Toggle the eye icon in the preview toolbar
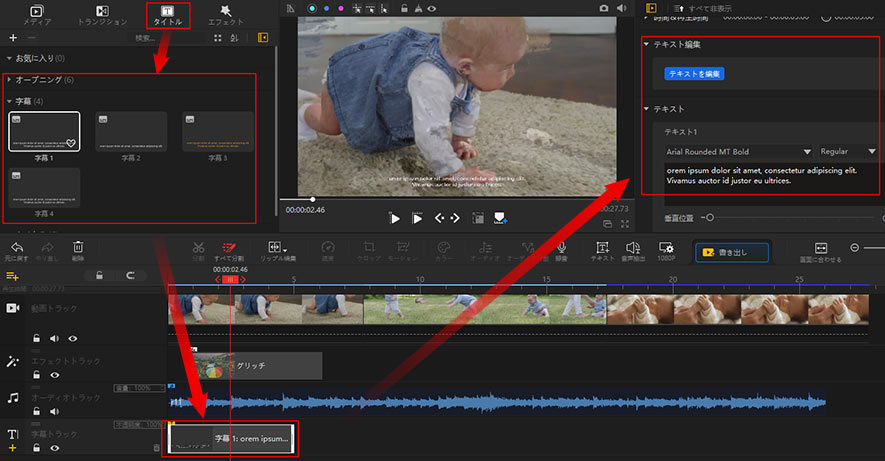The height and width of the screenshot is (461, 885). (432, 8)
